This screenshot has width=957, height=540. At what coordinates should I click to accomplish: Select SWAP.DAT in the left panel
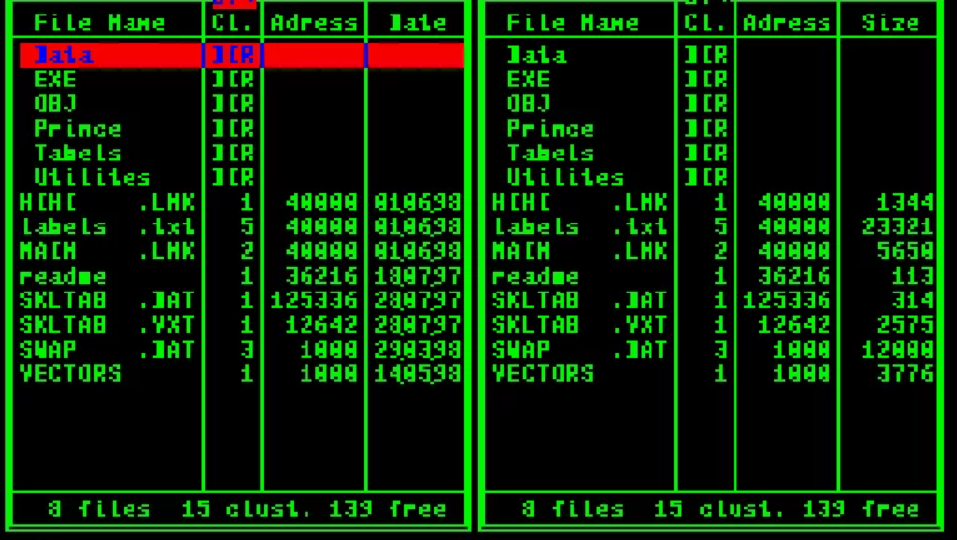[x=107, y=349]
